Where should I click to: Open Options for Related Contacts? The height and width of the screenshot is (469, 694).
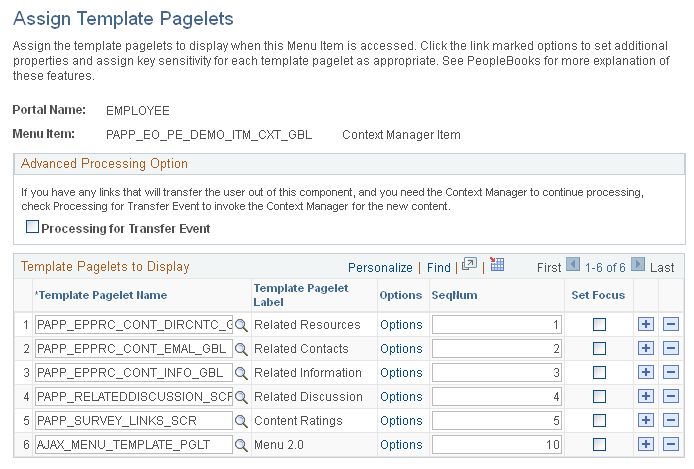401,349
